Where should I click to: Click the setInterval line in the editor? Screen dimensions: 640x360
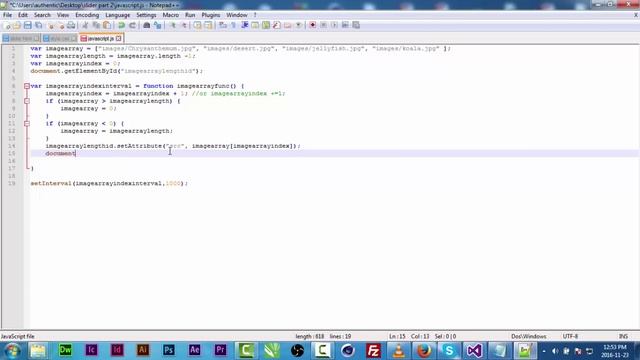[109, 183]
